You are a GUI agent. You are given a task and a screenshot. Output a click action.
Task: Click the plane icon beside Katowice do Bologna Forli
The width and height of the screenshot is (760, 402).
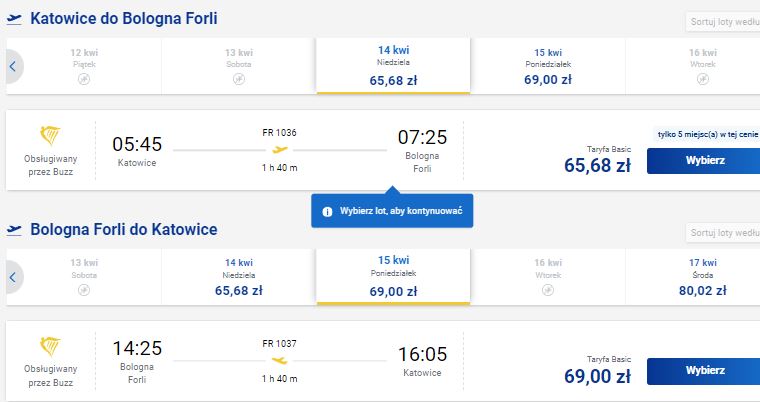[x=14, y=19]
